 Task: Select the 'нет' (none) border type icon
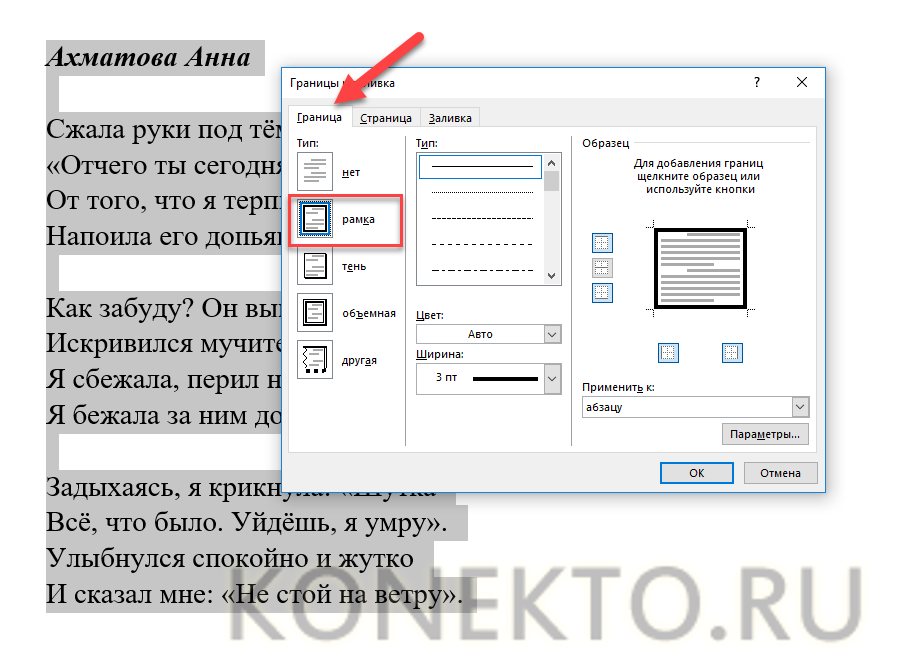click(315, 172)
